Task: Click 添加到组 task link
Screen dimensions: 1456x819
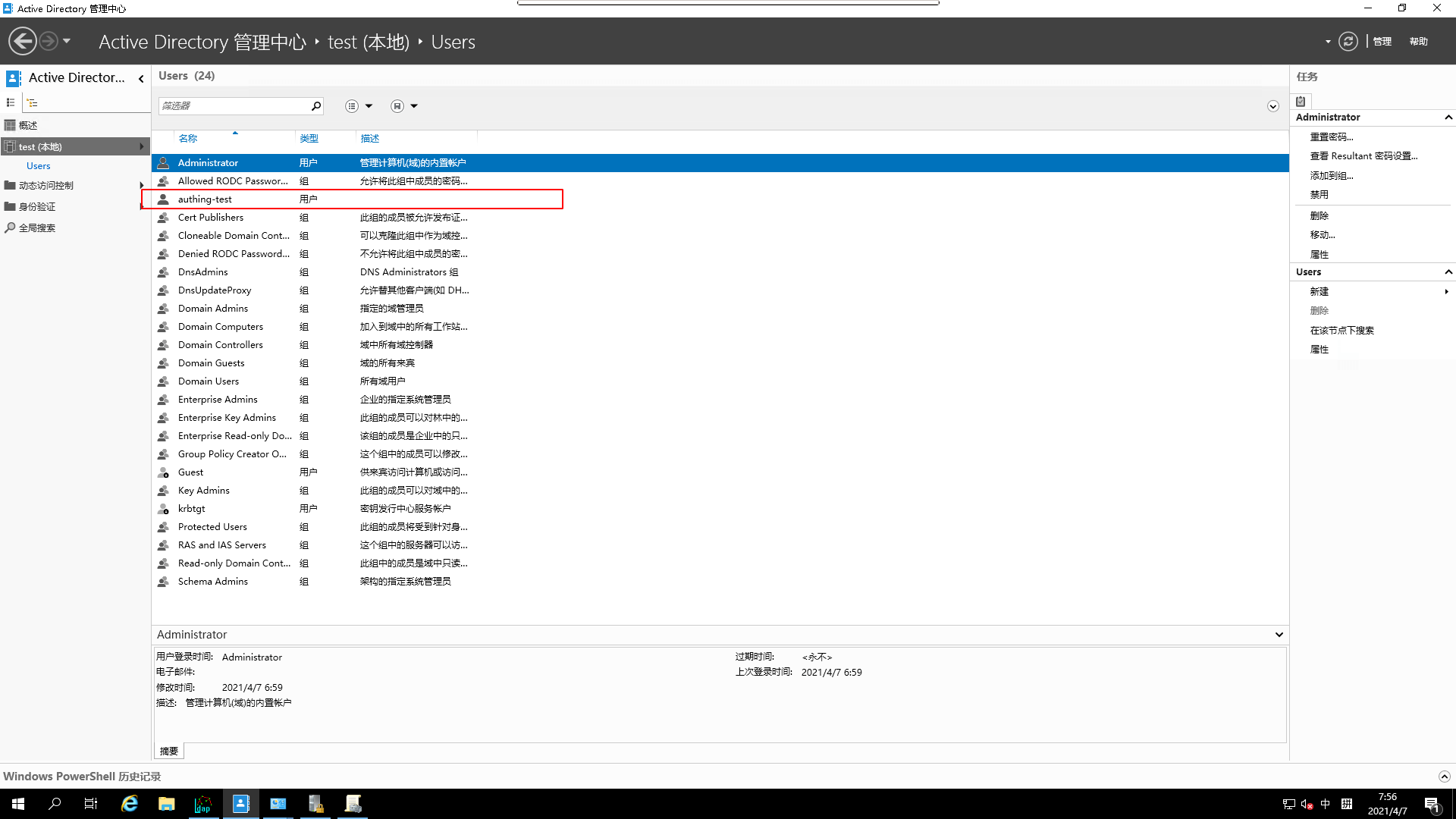Action: pyautogui.click(x=1331, y=176)
